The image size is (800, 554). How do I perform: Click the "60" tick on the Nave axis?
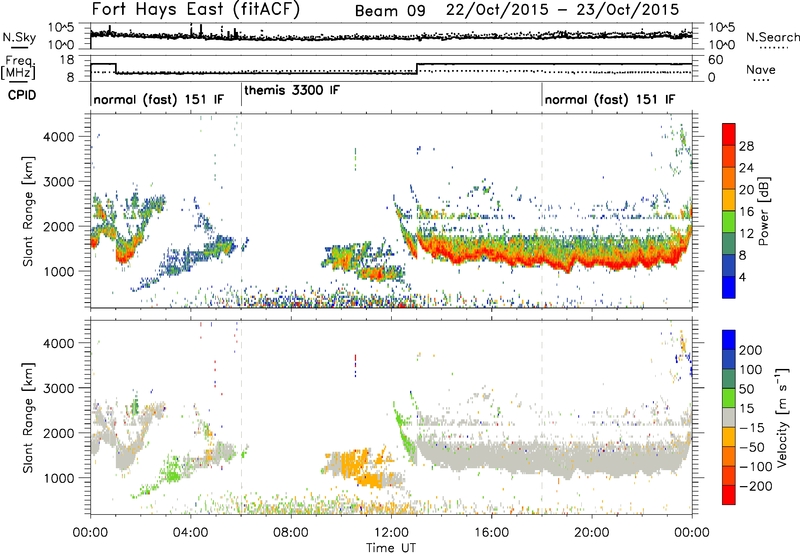(x=716, y=60)
